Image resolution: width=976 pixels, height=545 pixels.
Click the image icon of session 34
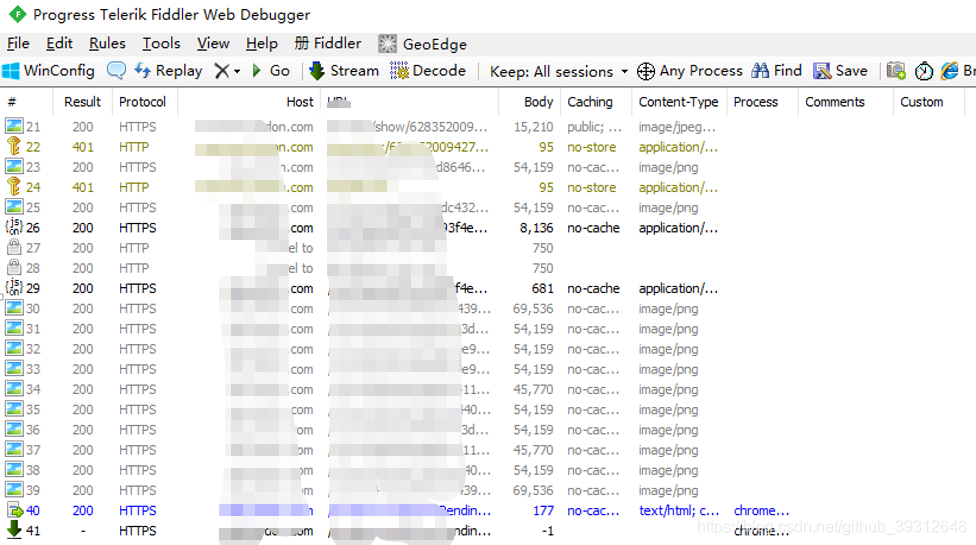[x=14, y=389]
